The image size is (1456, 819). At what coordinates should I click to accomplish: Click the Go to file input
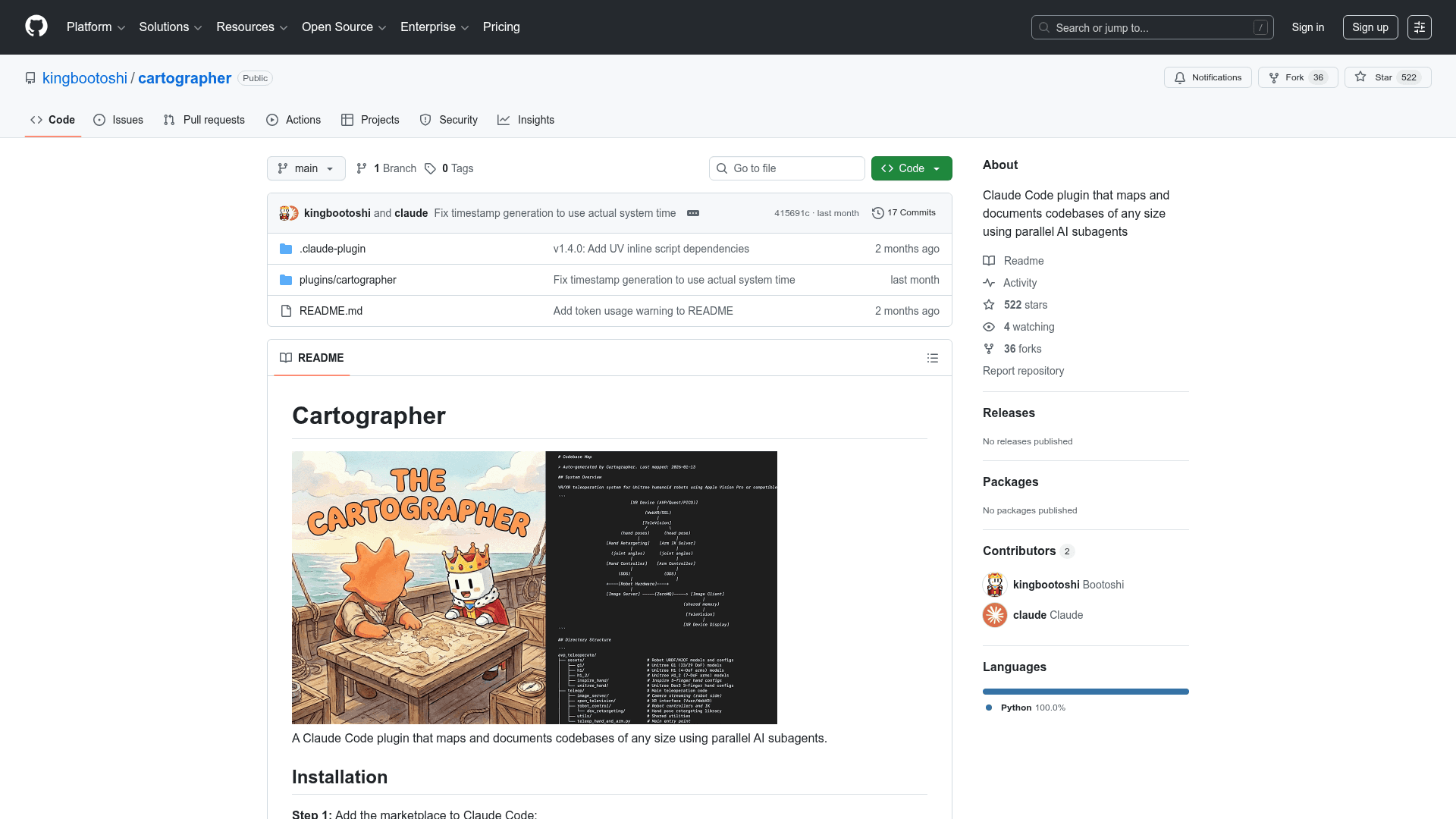coord(794,168)
